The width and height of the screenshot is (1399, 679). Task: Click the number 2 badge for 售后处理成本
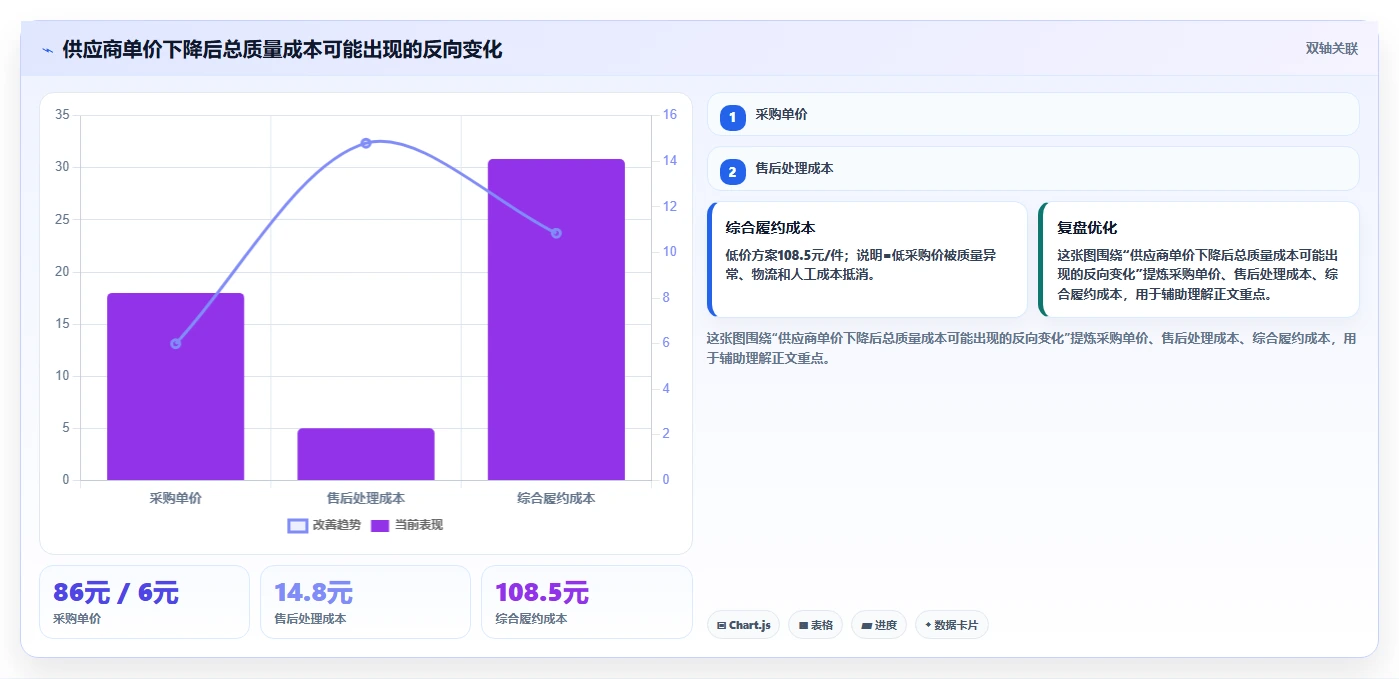tap(732, 172)
